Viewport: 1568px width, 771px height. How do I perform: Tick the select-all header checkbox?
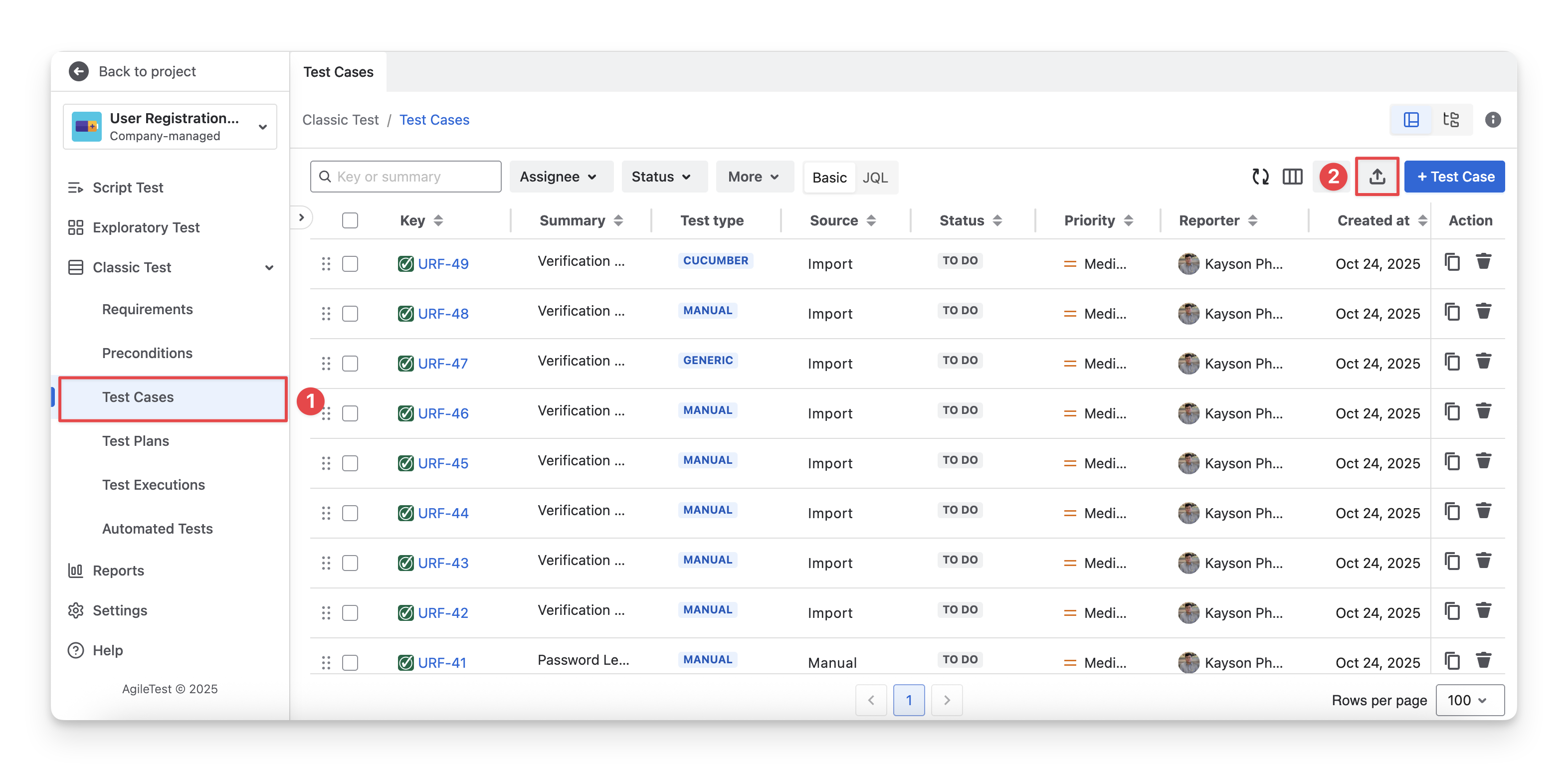[x=350, y=220]
